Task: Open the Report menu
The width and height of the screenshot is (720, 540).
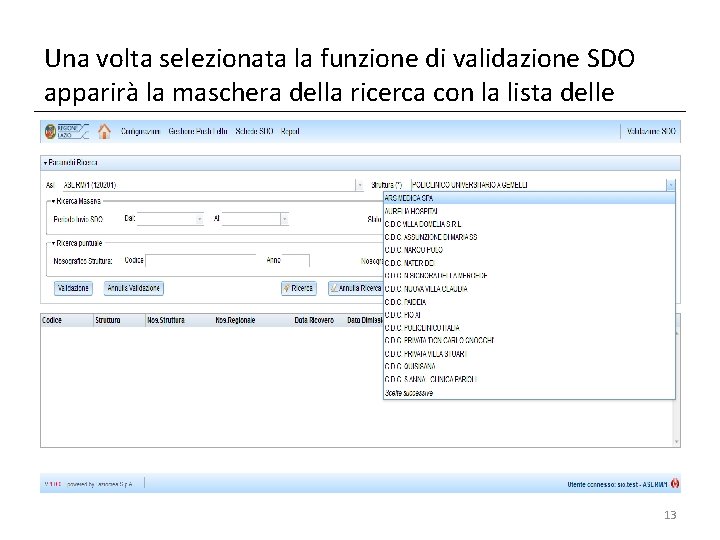Action: point(290,131)
